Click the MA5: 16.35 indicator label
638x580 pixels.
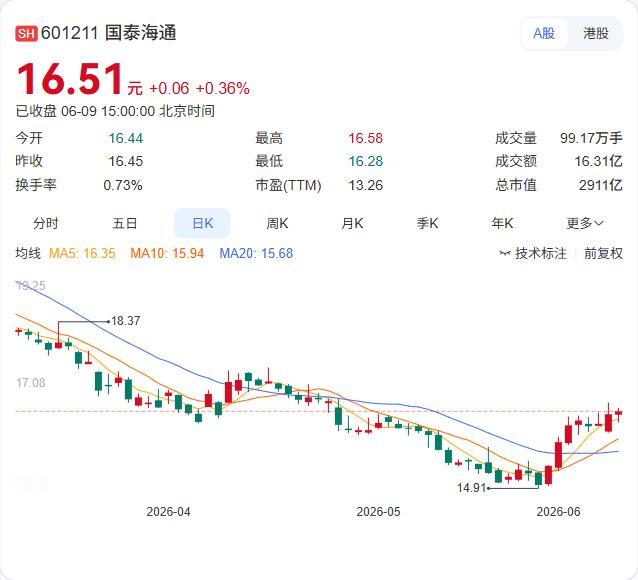click(x=82, y=253)
